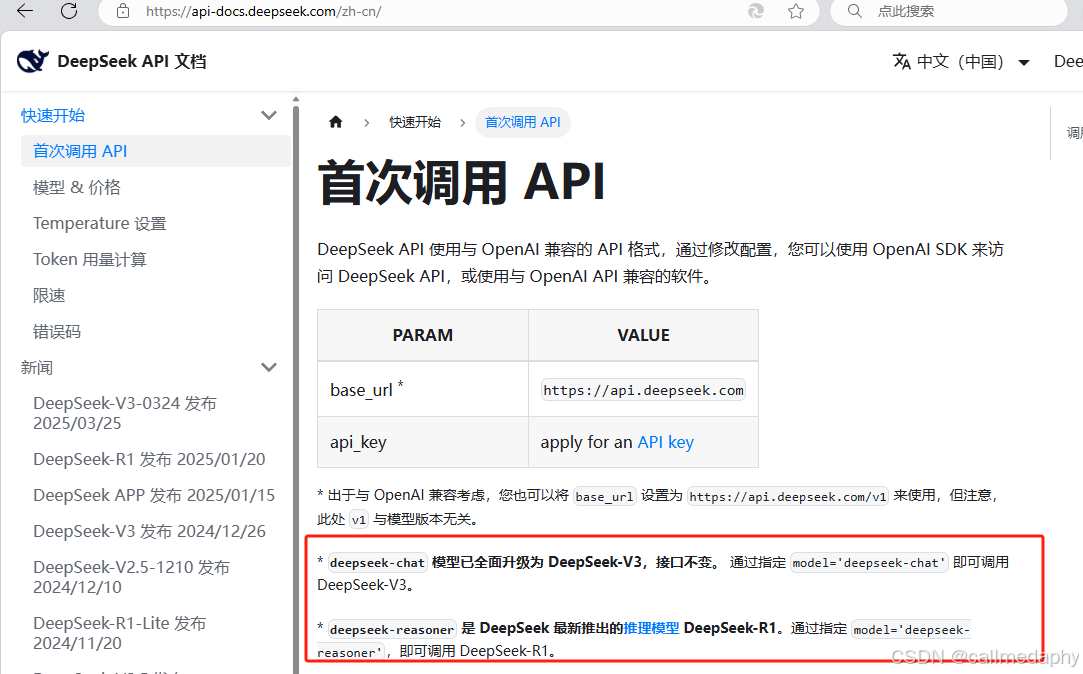The width and height of the screenshot is (1083, 674).
Task: Open Token 用量计算 page
Action: [x=90, y=259]
